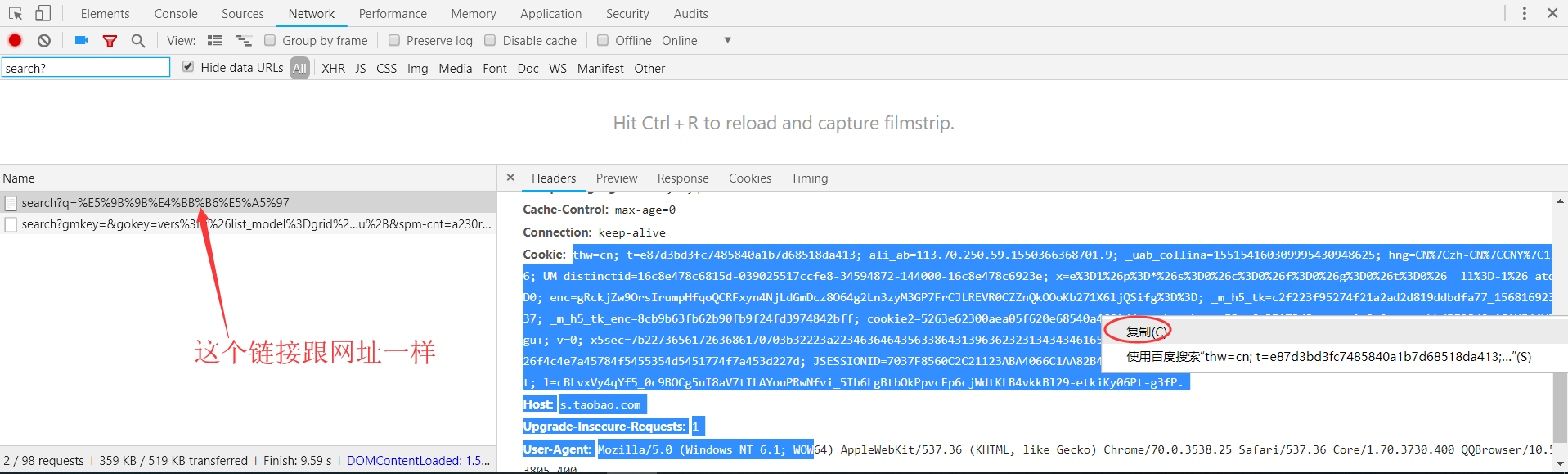Clear the network log
The width and height of the screenshot is (1568, 474).
[44, 40]
